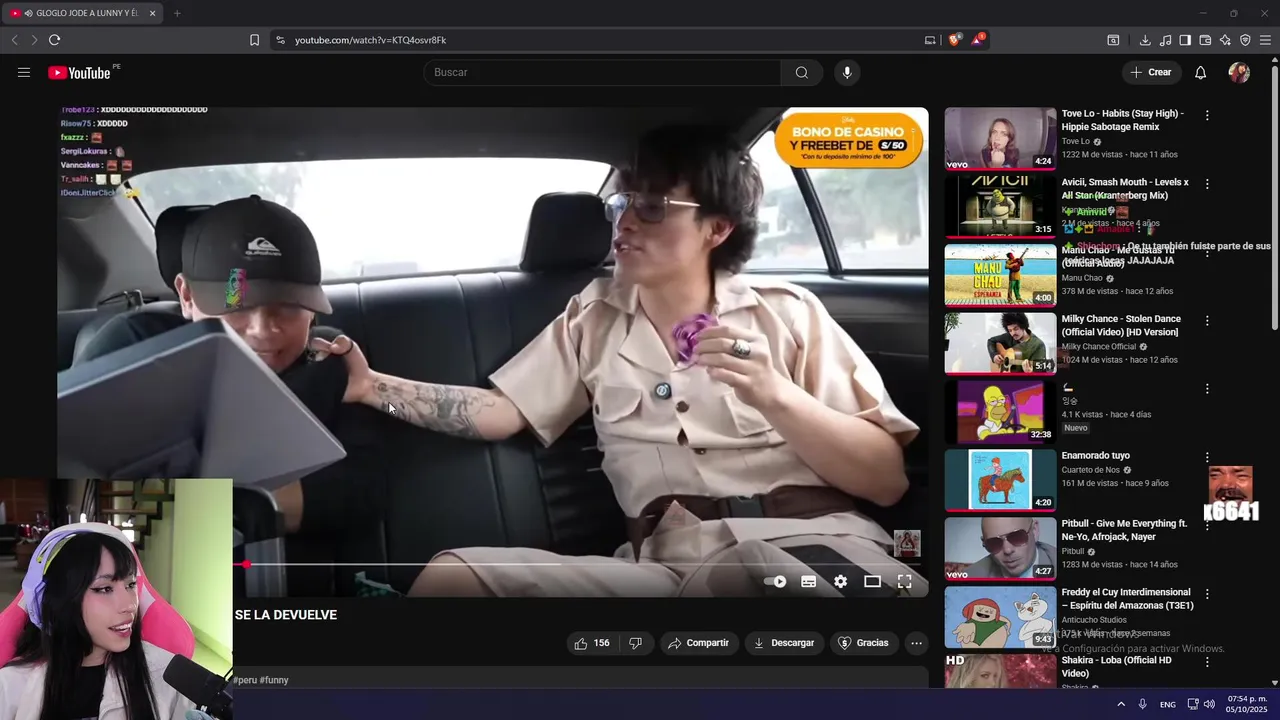The height and width of the screenshot is (720, 1280).
Task: Click the Gracias button
Action: pos(863,643)
